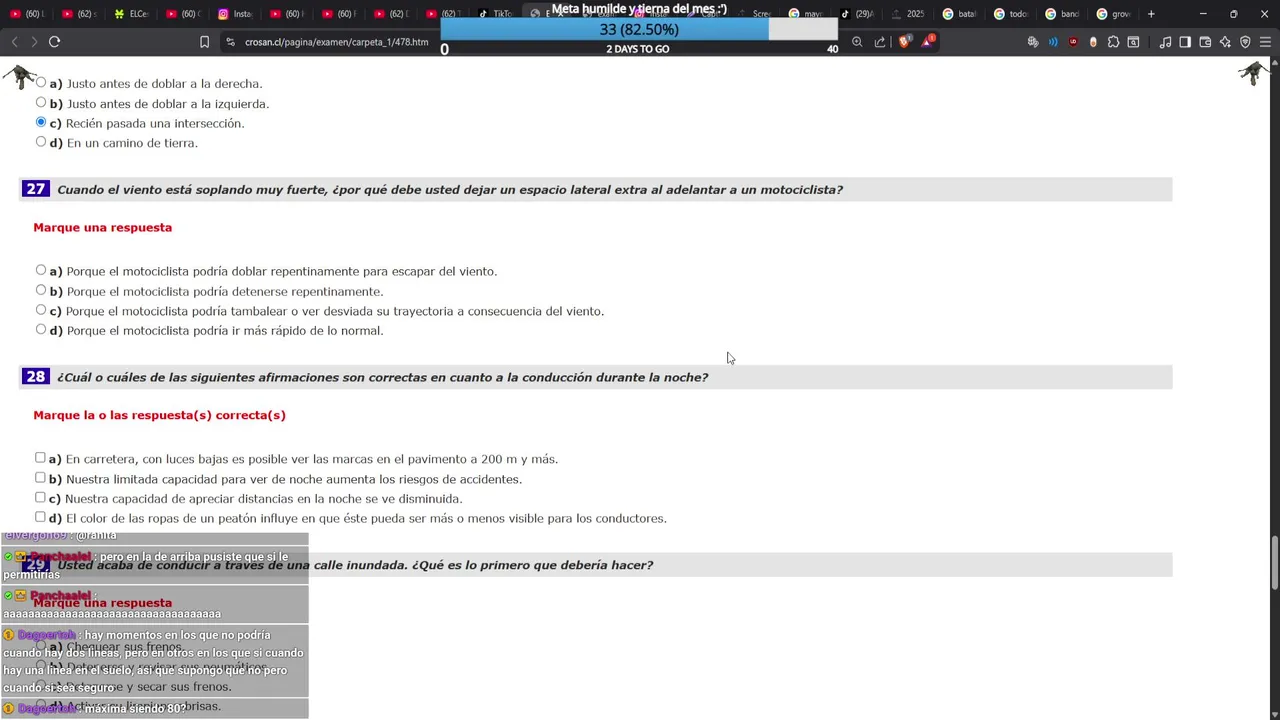Choose answer a) doblar repentinamente para escapar del viento
The height and width of the screenshot is (720, 1280).
tap(41, 270)
